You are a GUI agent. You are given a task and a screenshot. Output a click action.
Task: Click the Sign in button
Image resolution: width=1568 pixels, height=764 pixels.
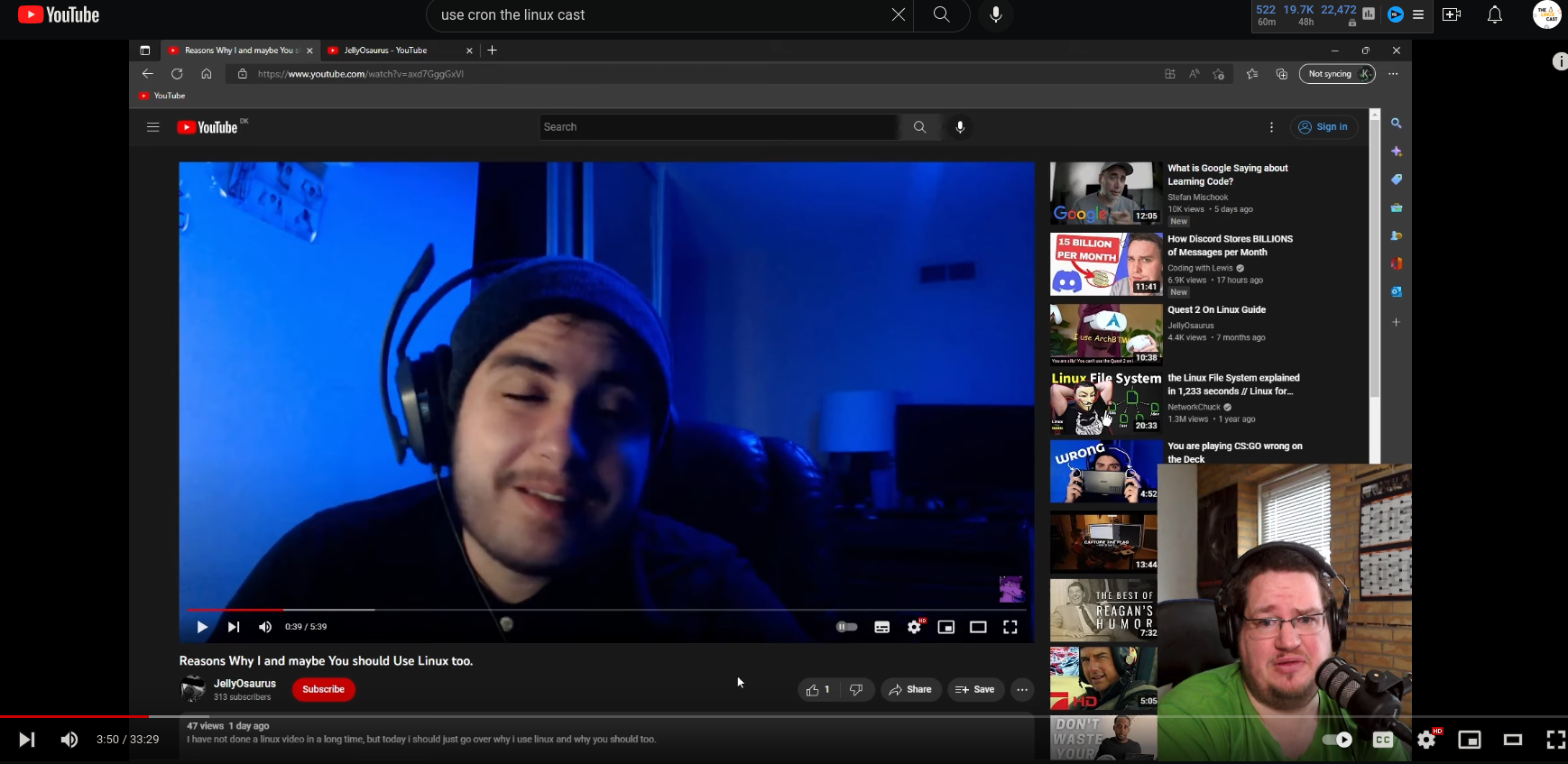pos(1324,127)
